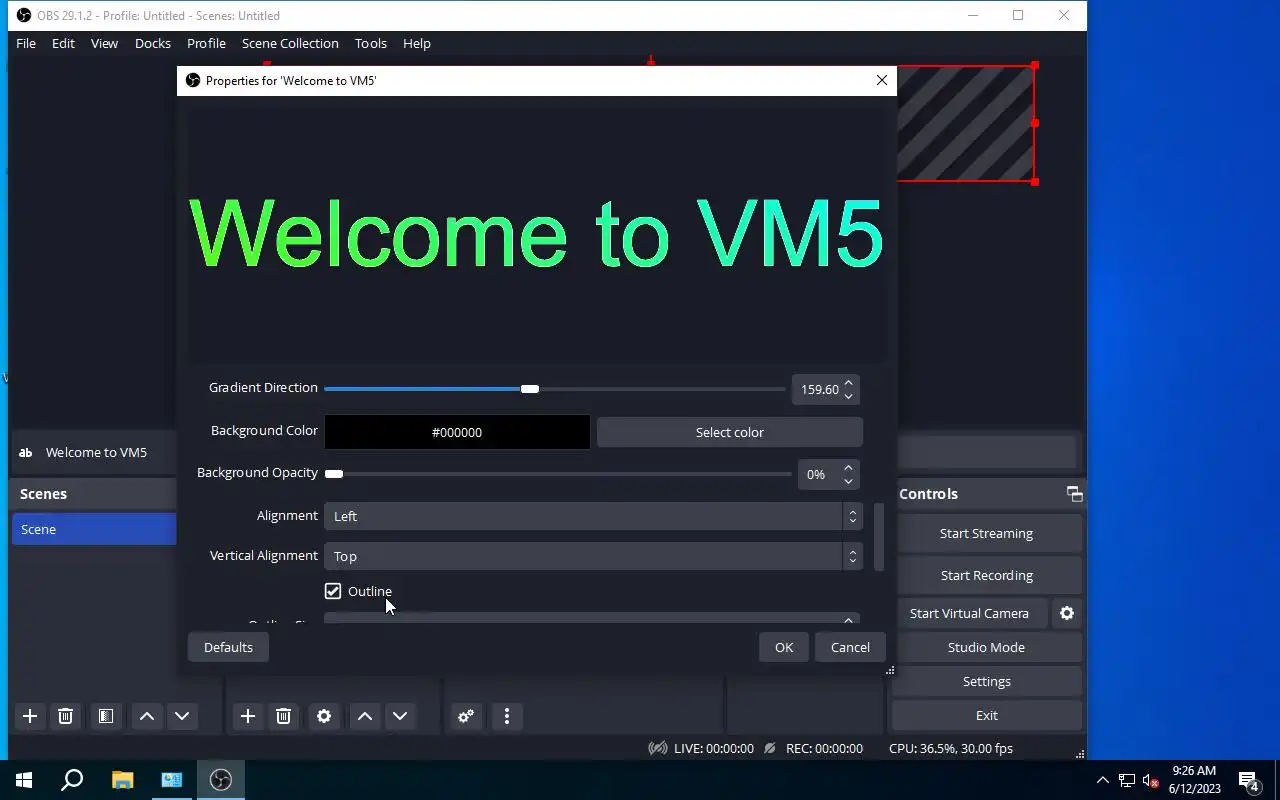
Task: Click the Properties dialog vertical scrollbar
Action: coord(879,537)
